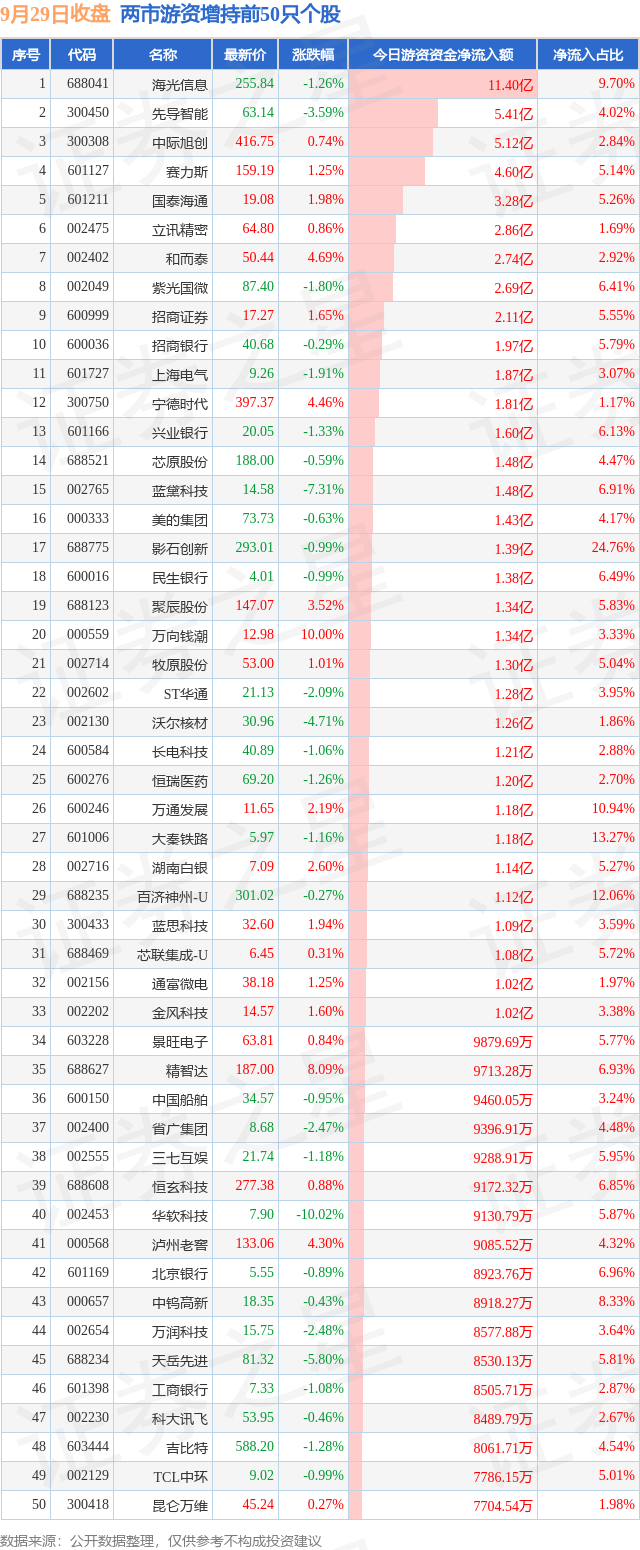Click 吉比特 price 588.20
This screenshot has width=640, height=1550.
[255, 1447]
